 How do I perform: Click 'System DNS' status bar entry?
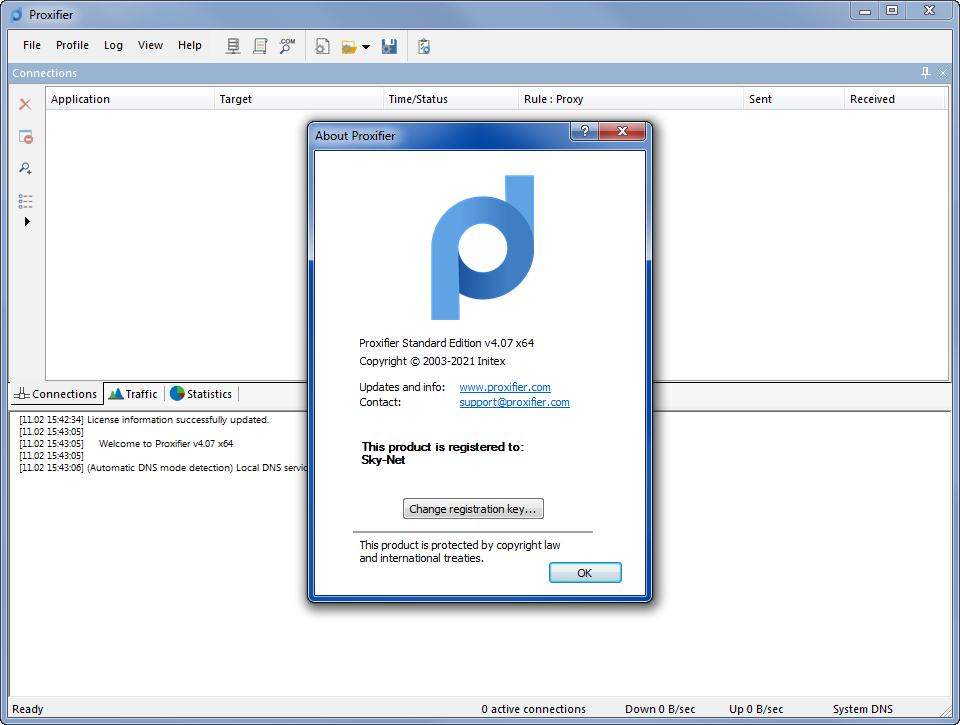863,709
